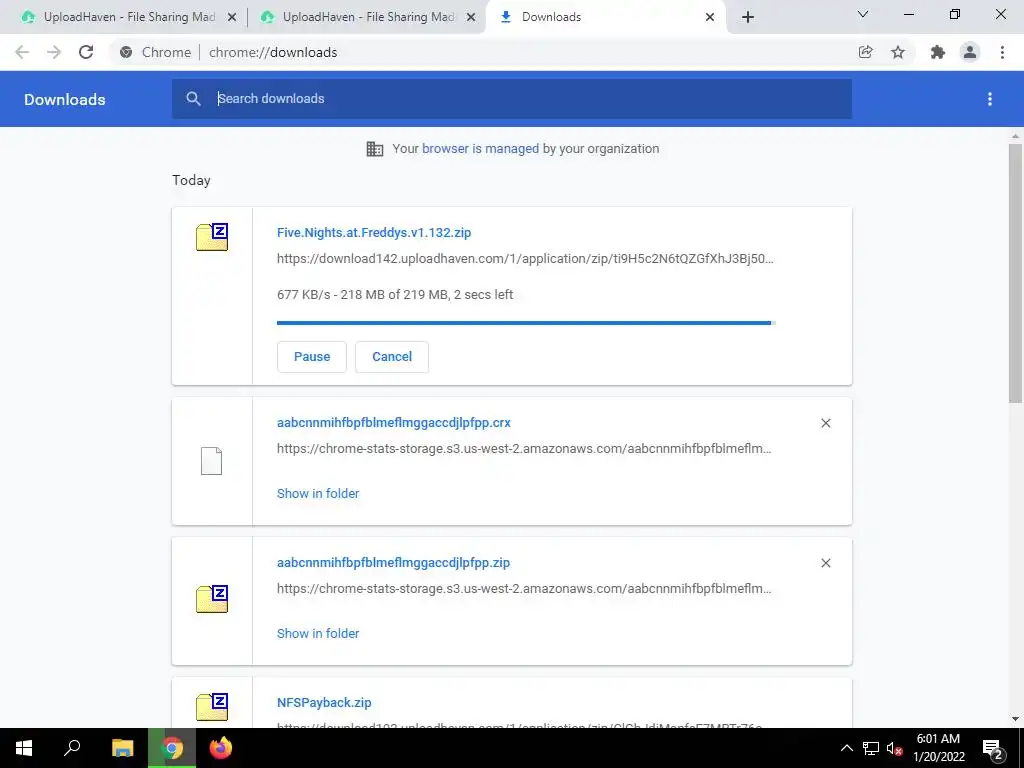Click the blank file icon for .crx download
Image resolution: width=1024 pixels, height=768 pixels.
pyautogui.click(x=212, y=461)
